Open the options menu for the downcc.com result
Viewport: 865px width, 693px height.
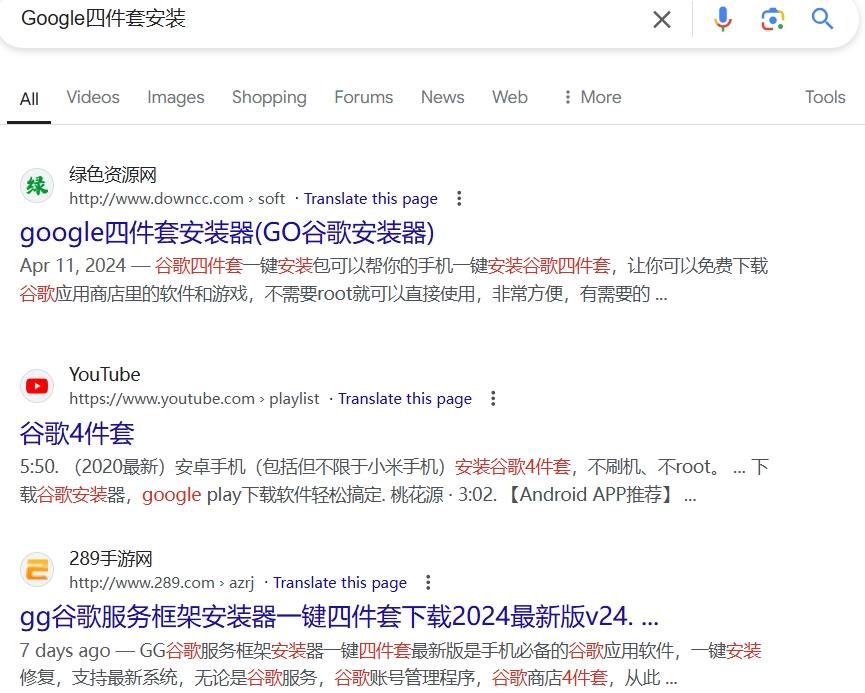click(x=459, y=199)
